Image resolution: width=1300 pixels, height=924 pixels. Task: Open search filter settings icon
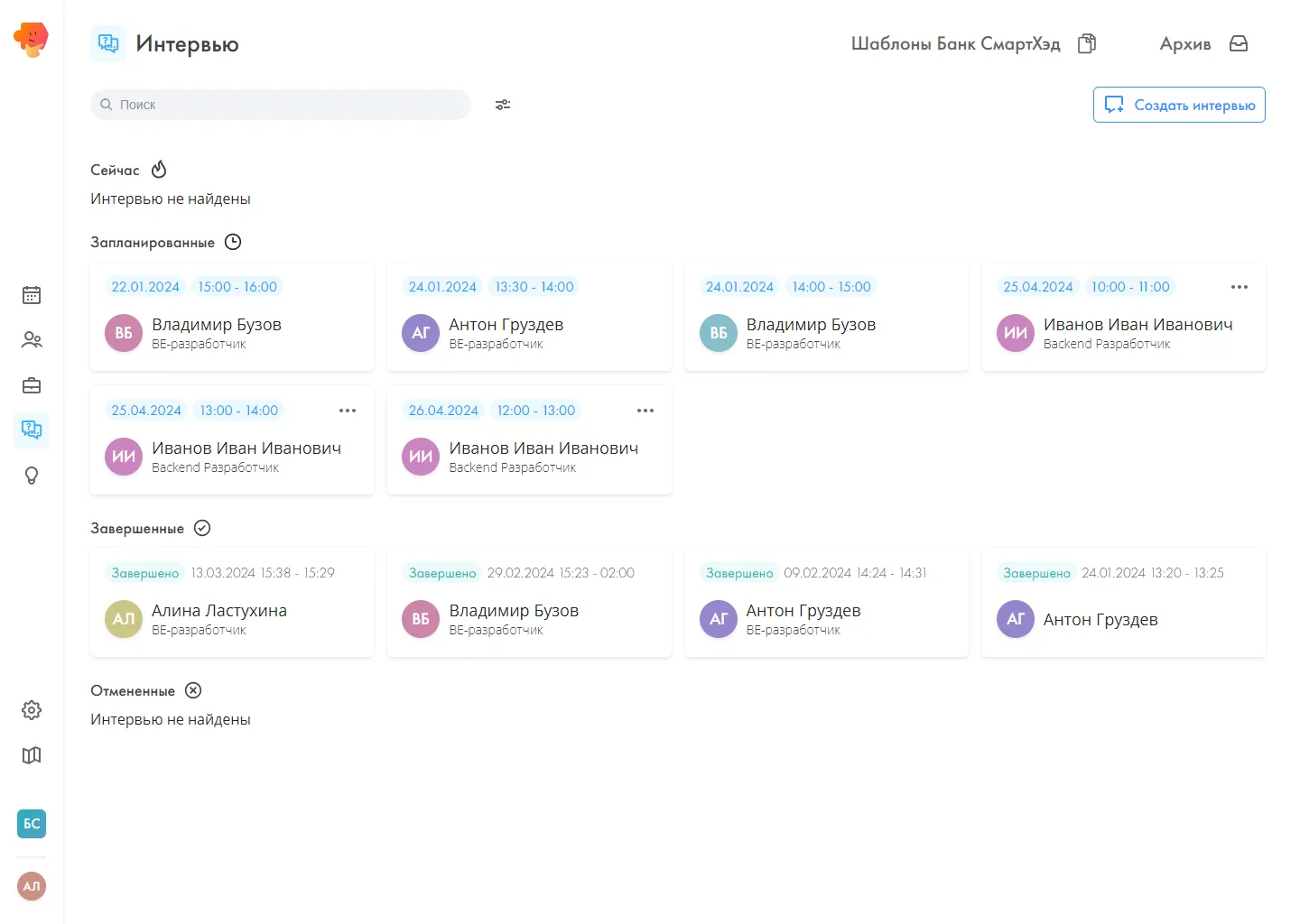point(503,105)
